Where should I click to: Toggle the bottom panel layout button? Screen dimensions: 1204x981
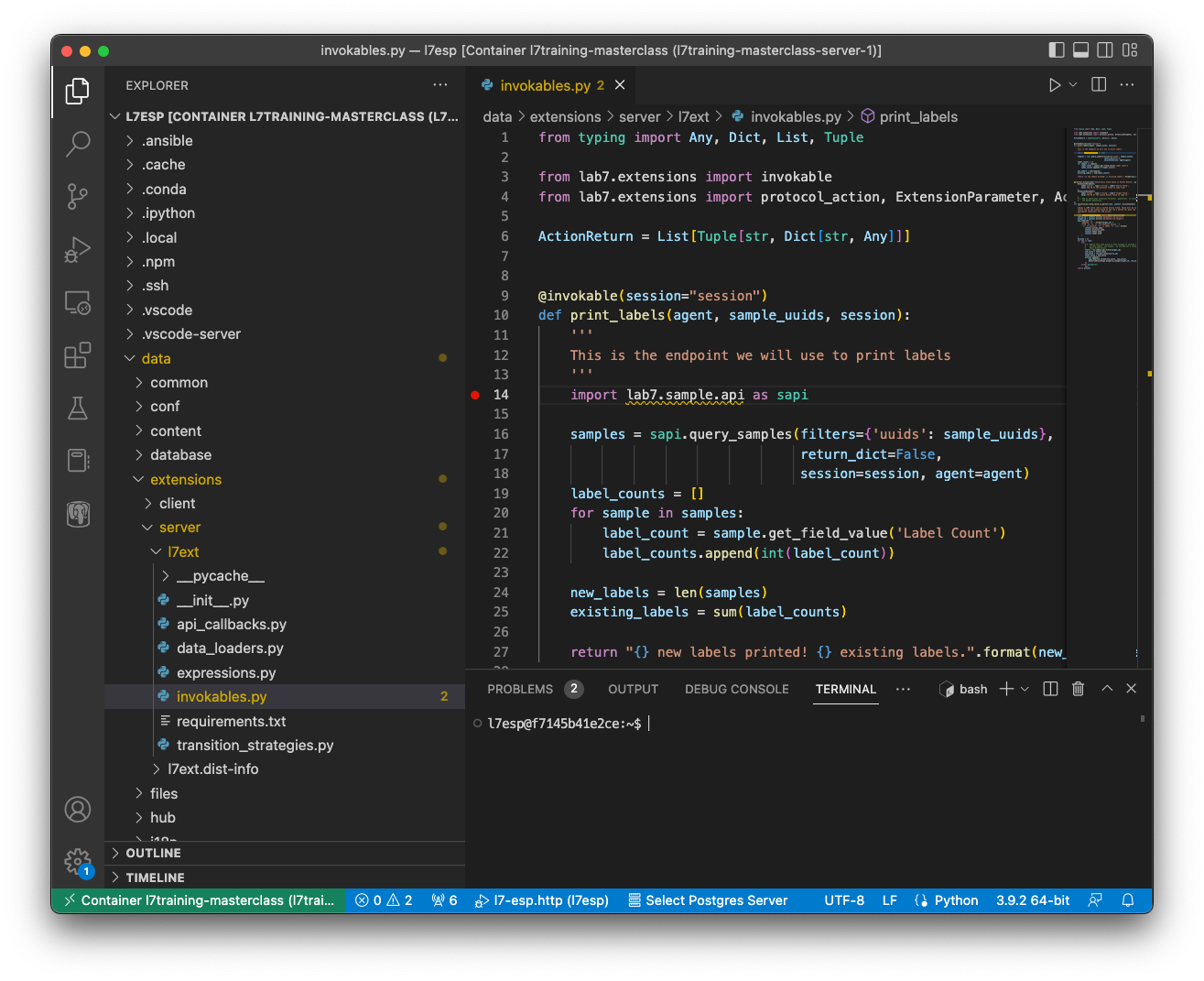[1081, 50]
